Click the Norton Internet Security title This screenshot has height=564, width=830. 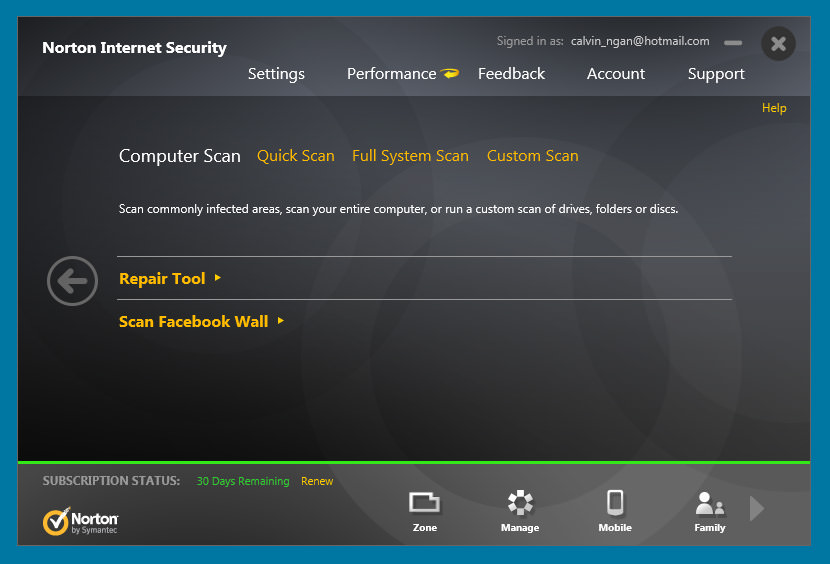pos(134,48)
